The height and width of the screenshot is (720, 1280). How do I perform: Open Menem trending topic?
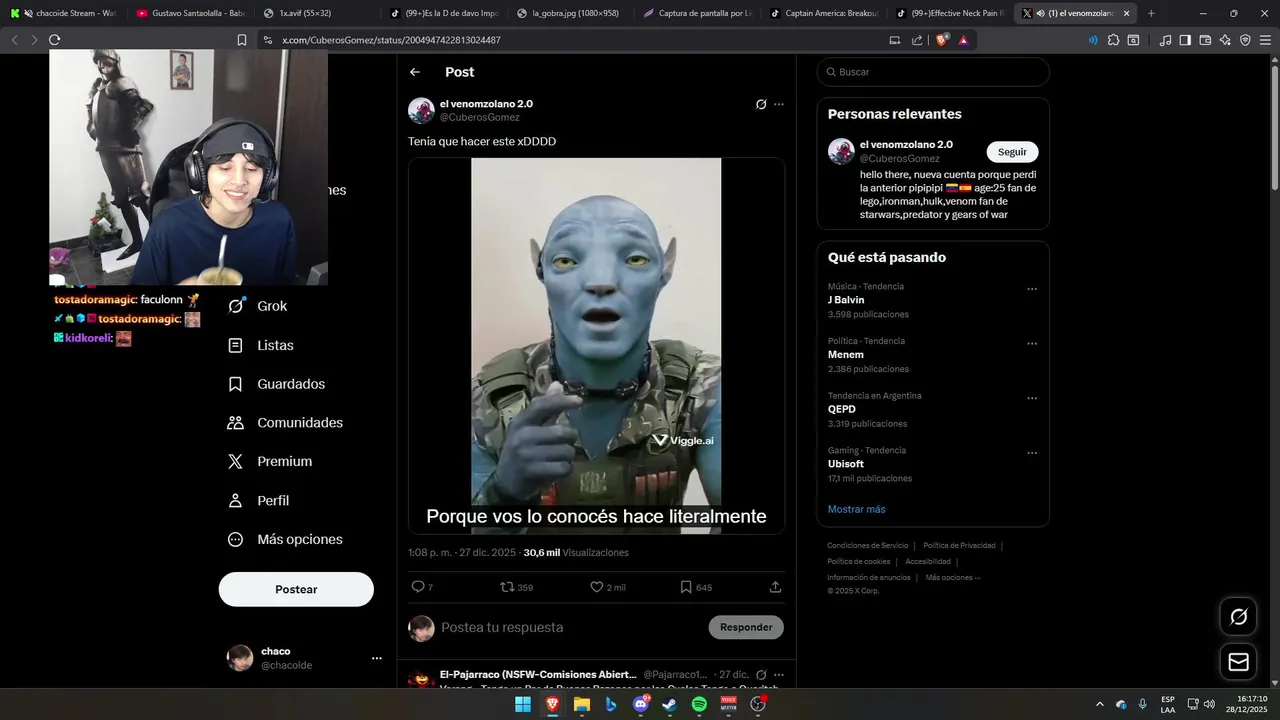[x=846, y=355]
